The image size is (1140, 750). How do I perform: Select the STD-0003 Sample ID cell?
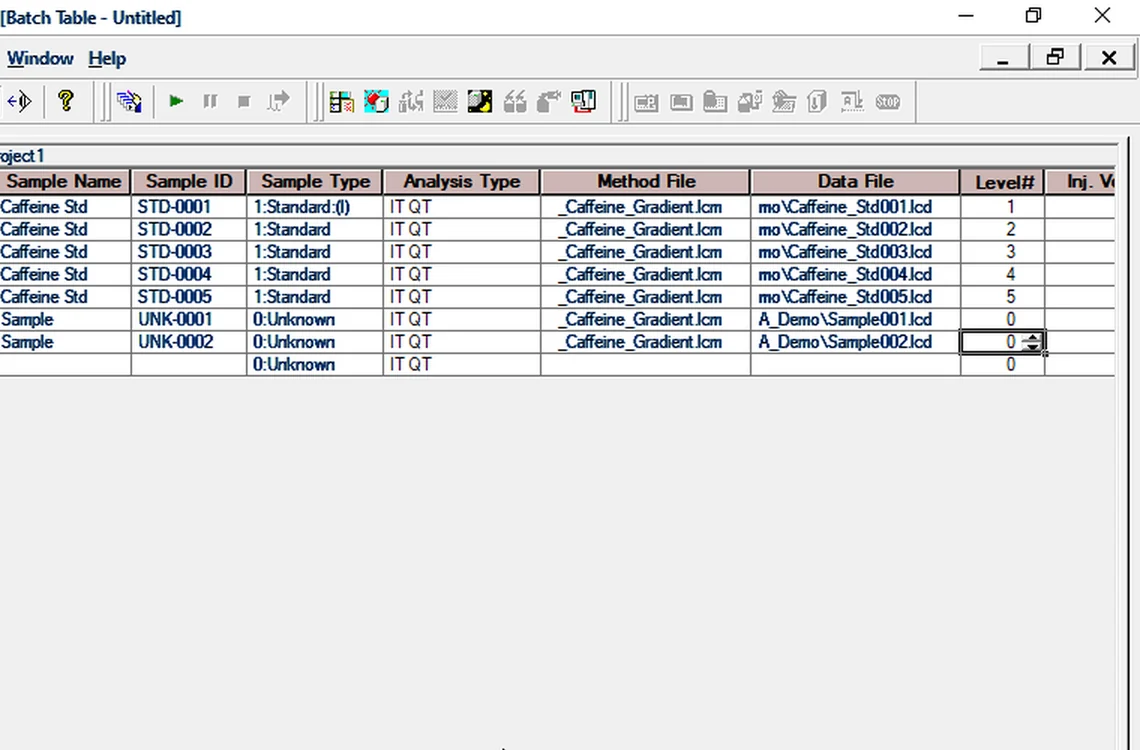click(189, 252)
